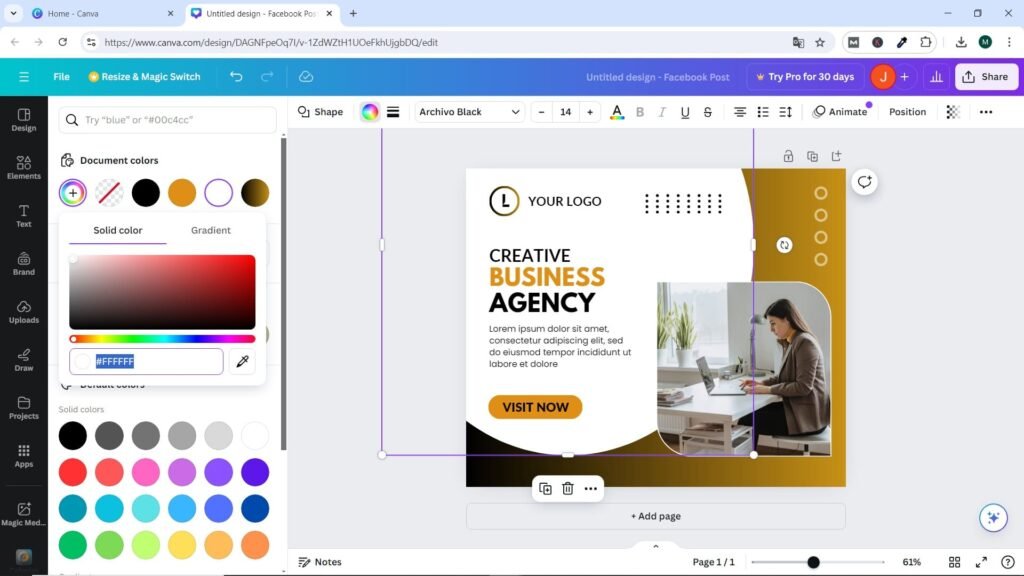Toggle italic text formatting
This screenshot has height=576, width=1024.
tap(662, 112)
